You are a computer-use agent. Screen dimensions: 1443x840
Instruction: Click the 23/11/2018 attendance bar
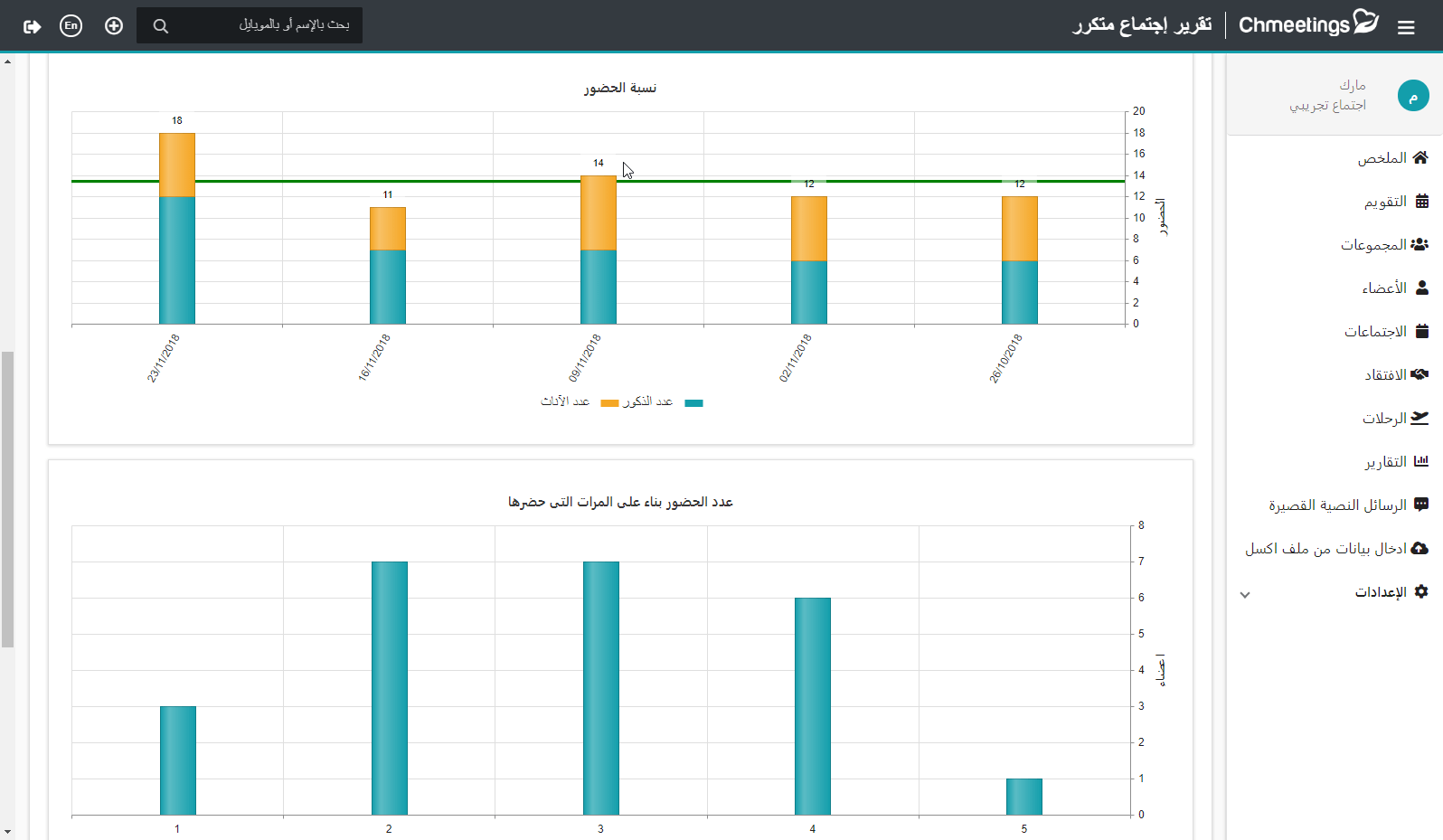coord(177,228)
